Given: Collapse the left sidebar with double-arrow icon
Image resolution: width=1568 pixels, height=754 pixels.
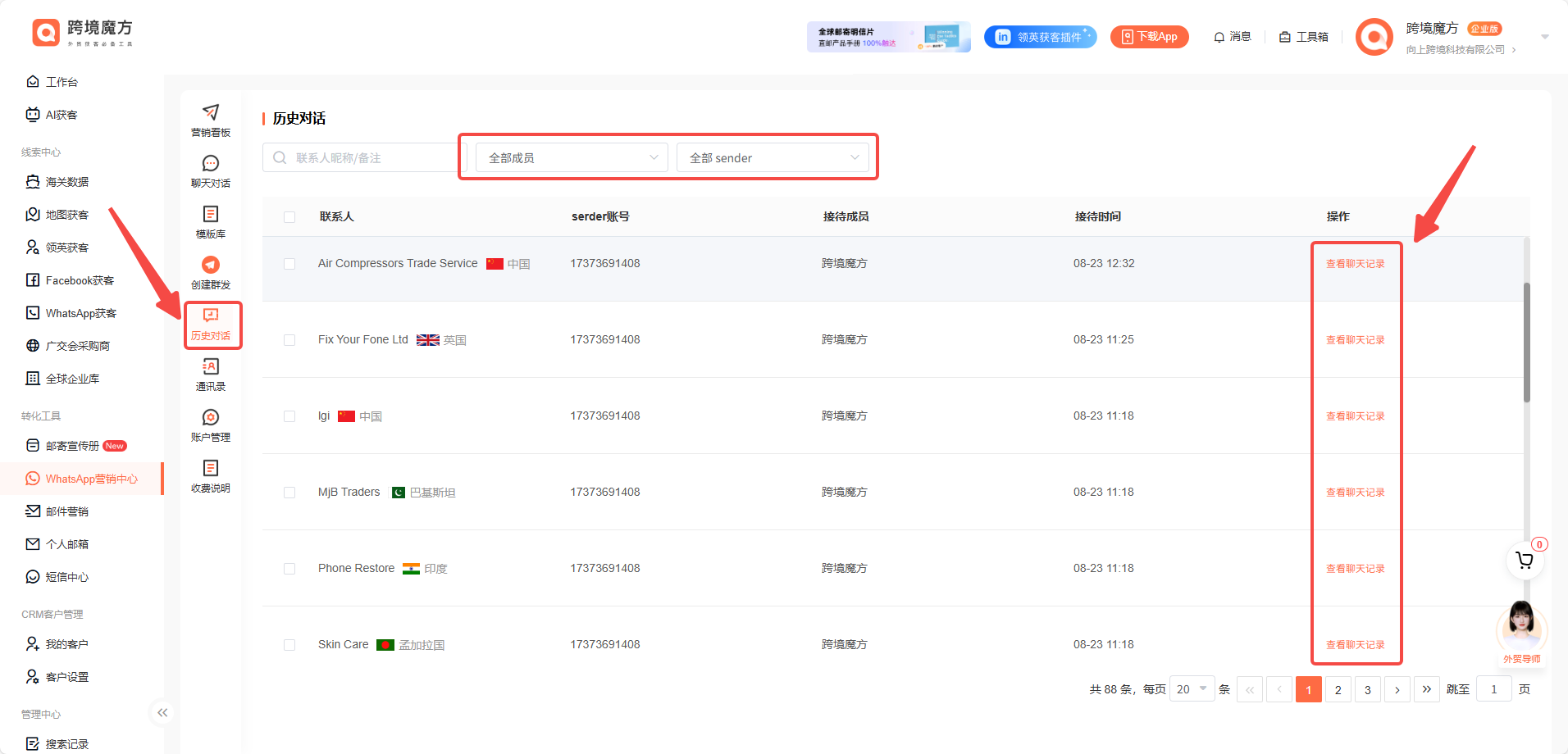Looking at the screenshot, I should [162, 712].
